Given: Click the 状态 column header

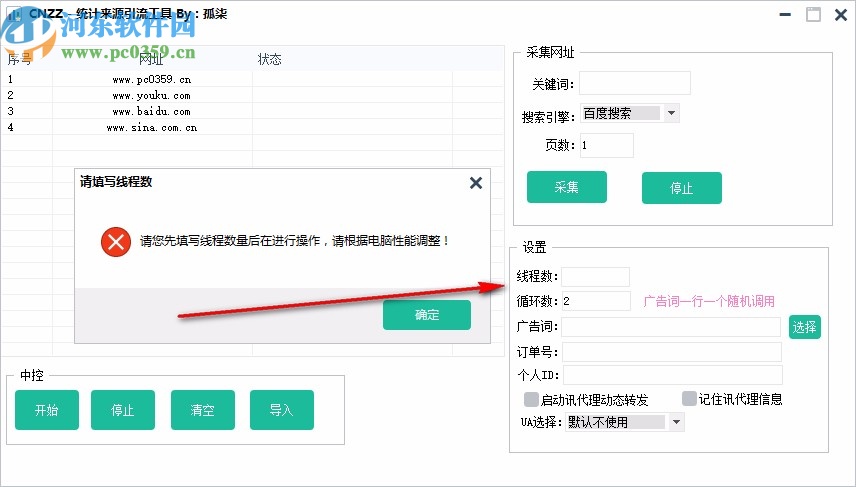Looking at the screenshot, I should click(x=269, y=59).
